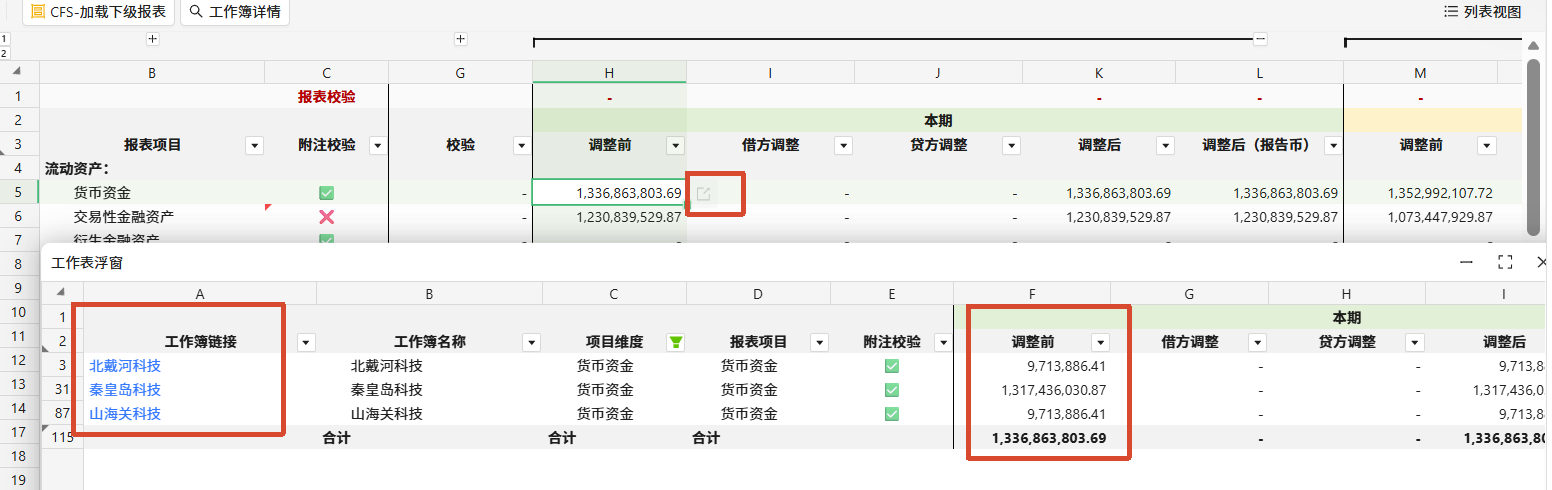Select cell 1,336,863,803.69 in column H
Image resolution: width=1552 pixels, height=490 pixels.
[609, 193]
